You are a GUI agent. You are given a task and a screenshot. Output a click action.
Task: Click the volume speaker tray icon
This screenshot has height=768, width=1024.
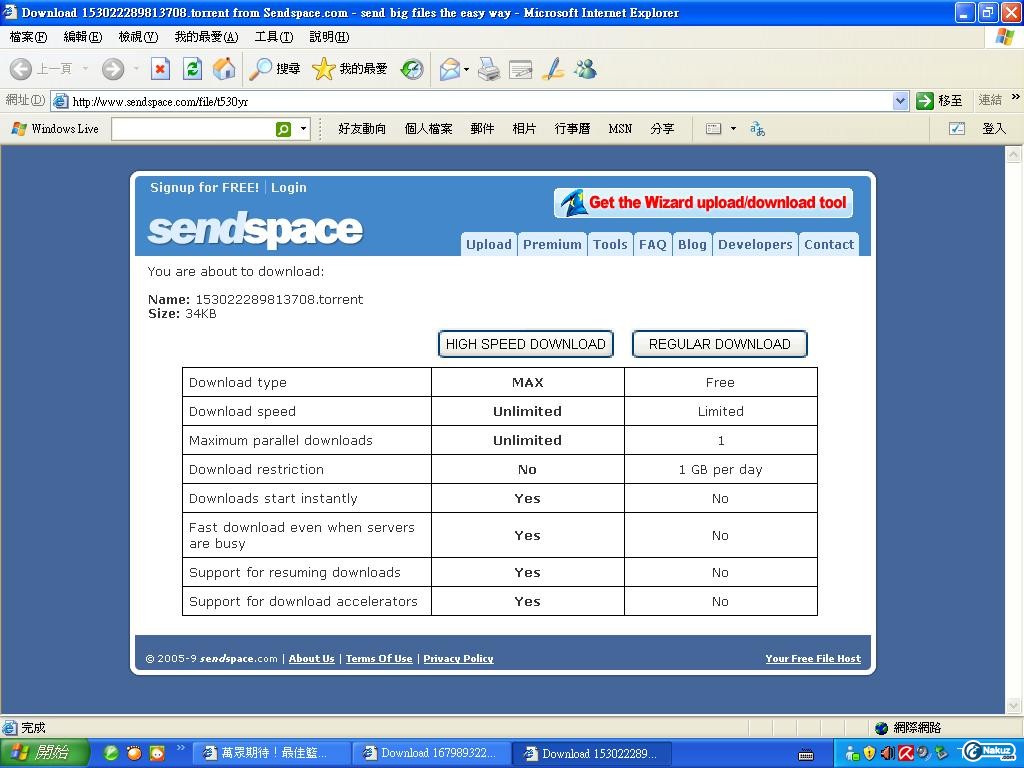pos(887,753)
